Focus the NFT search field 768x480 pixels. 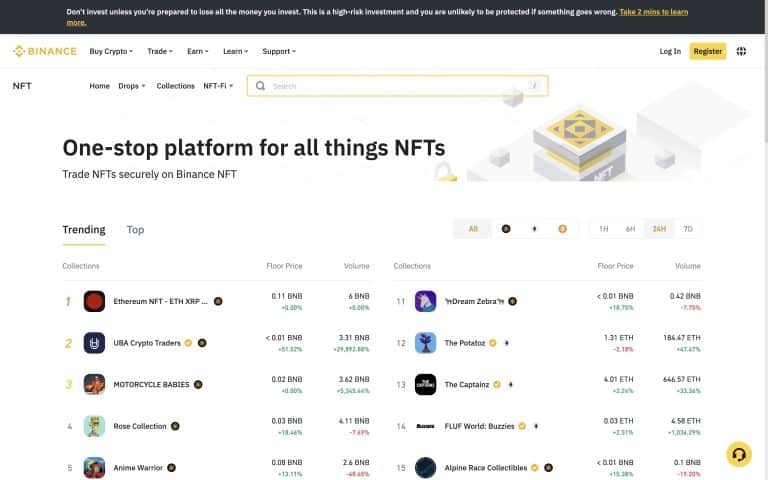pyautogui.click(x=397, y=86)
